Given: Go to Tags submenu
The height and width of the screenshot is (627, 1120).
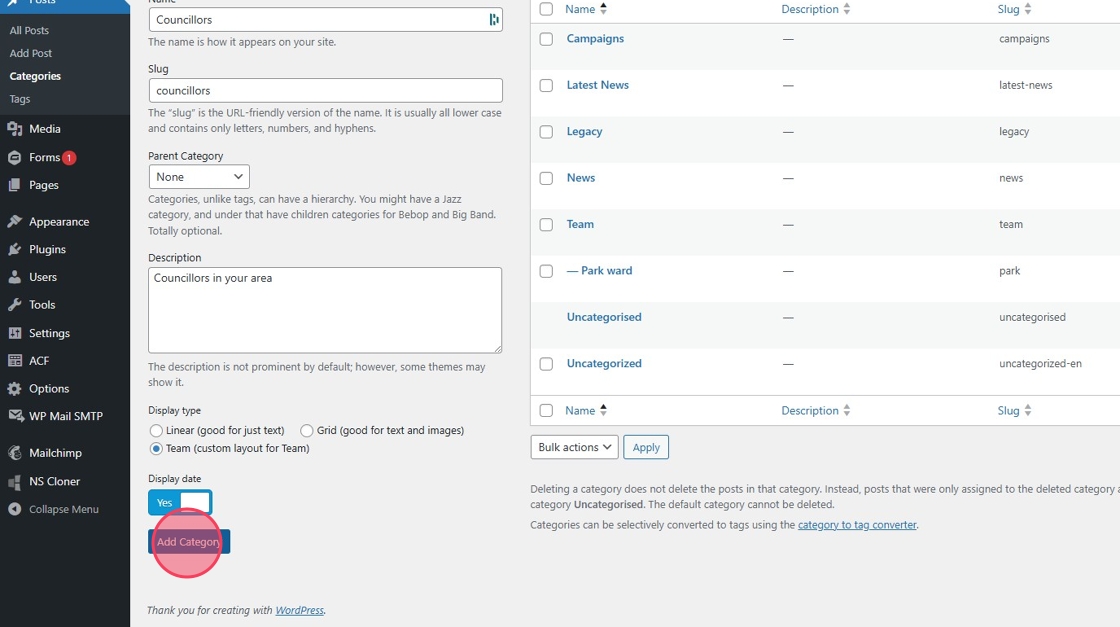Looking at the screenshot, I should click(20, 99).
